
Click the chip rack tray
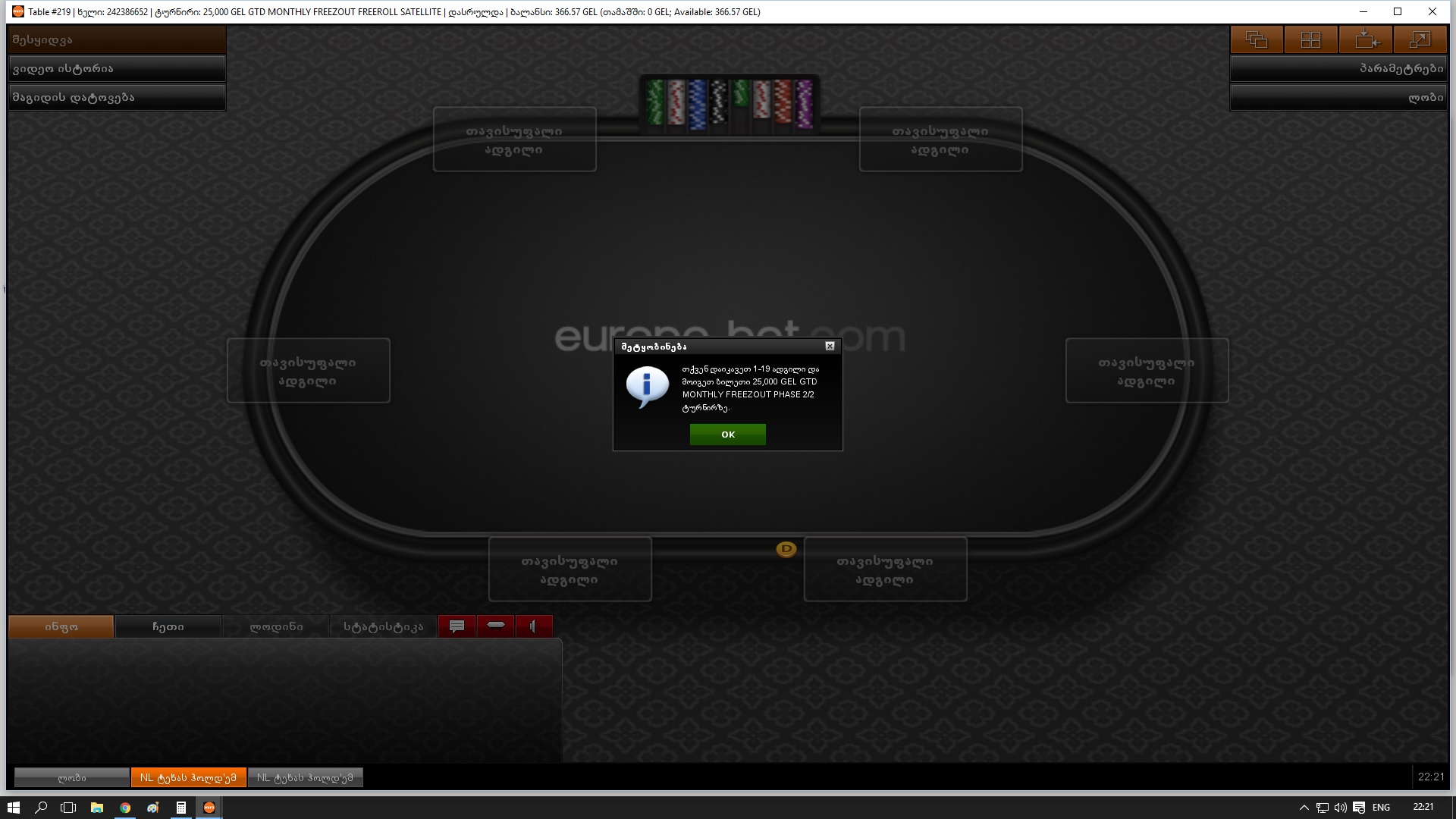click(x=729, y=104)
